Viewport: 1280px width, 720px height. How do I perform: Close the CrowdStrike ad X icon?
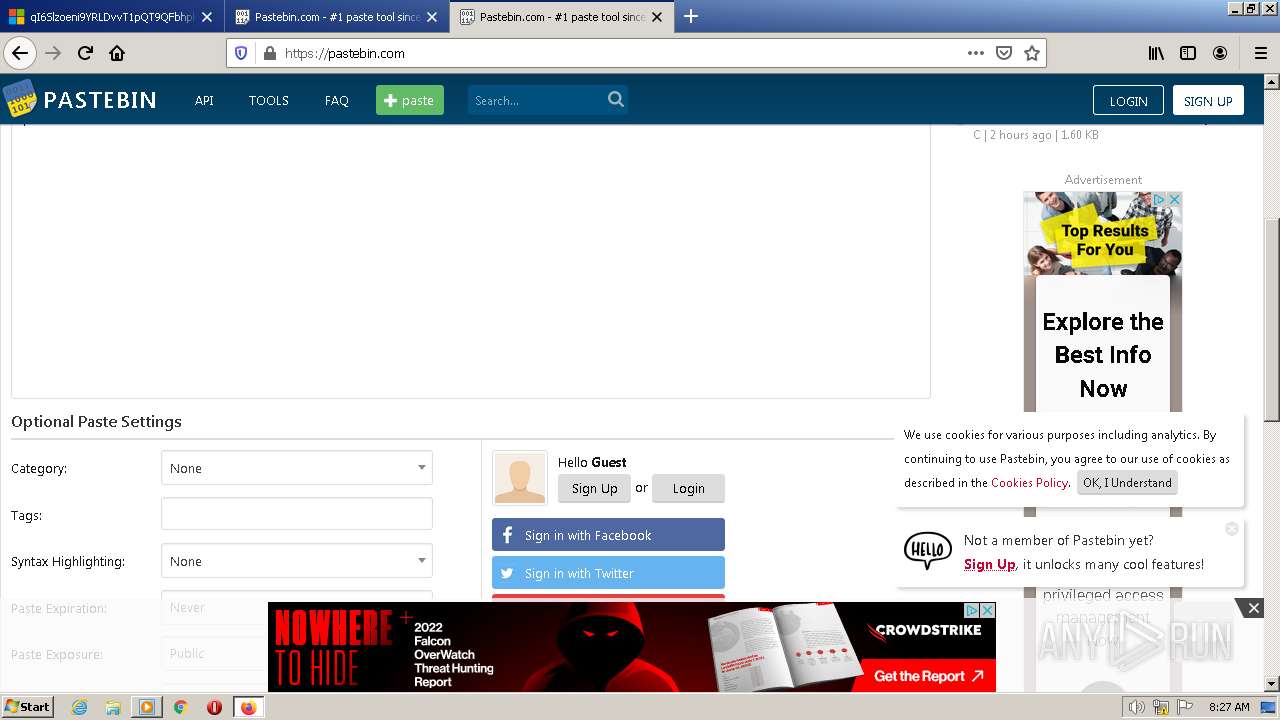tap(988, 610)
